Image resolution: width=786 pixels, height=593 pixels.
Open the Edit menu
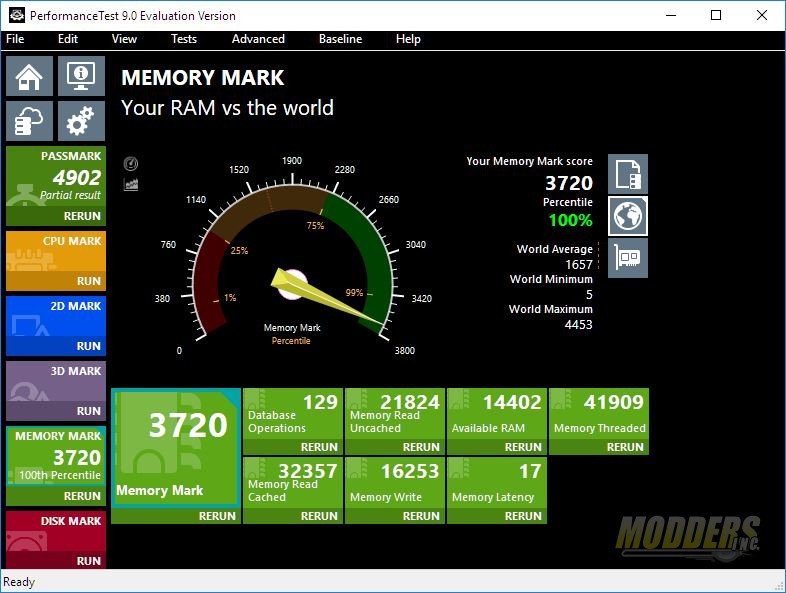(x=68, y=39)
